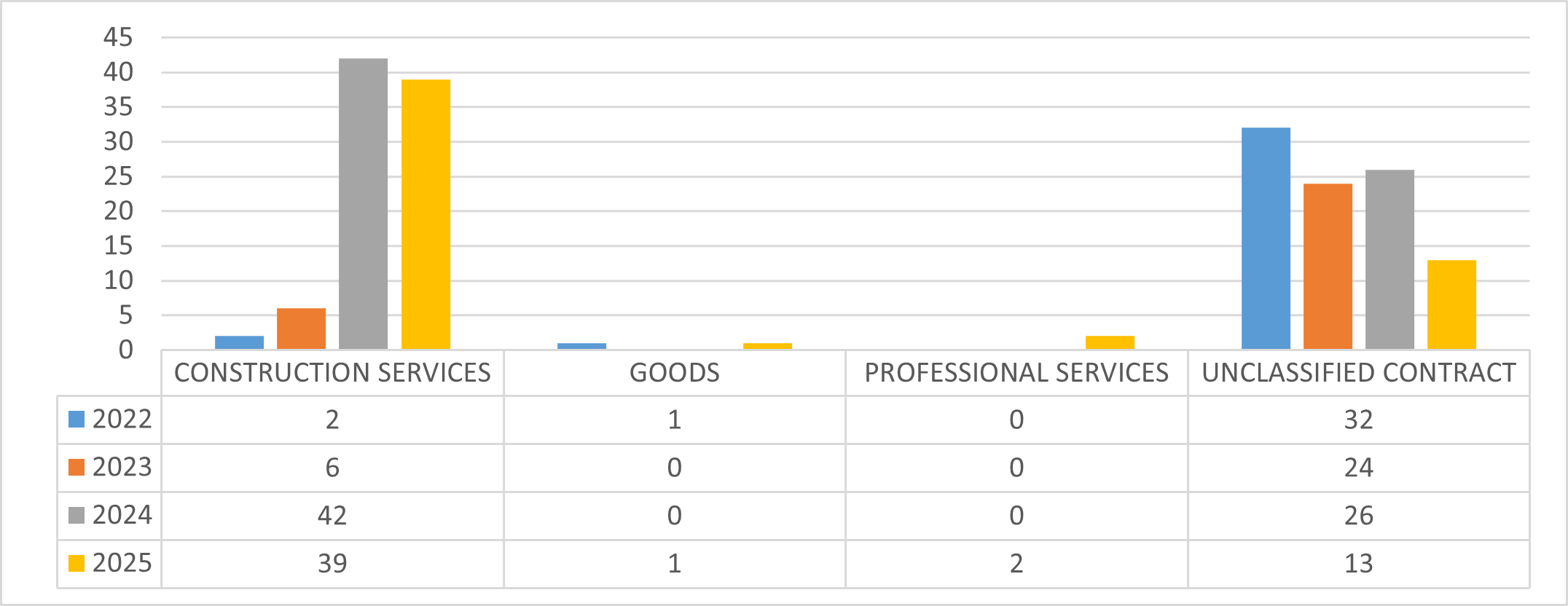This screenshot has width=1568, height=606.
Task: Click the 45 label on the vertical axis
Action: pyautogui.click(x=118, y=37)
